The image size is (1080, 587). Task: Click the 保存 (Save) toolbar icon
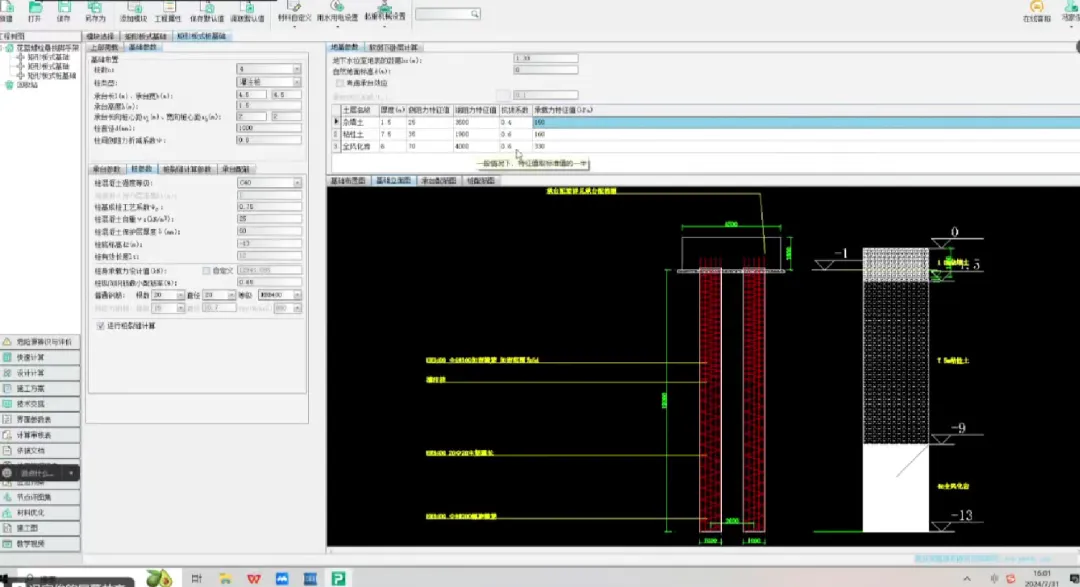(63, 11)
